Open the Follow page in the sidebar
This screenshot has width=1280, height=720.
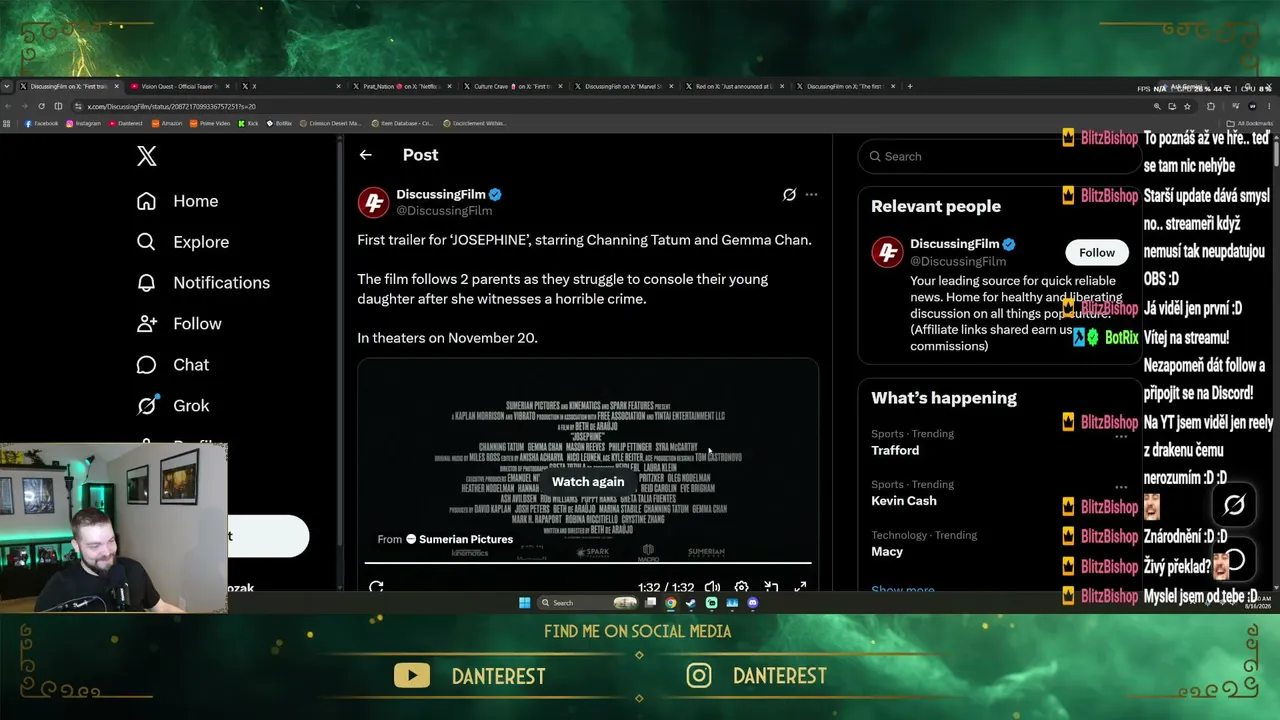pos(179,324)
